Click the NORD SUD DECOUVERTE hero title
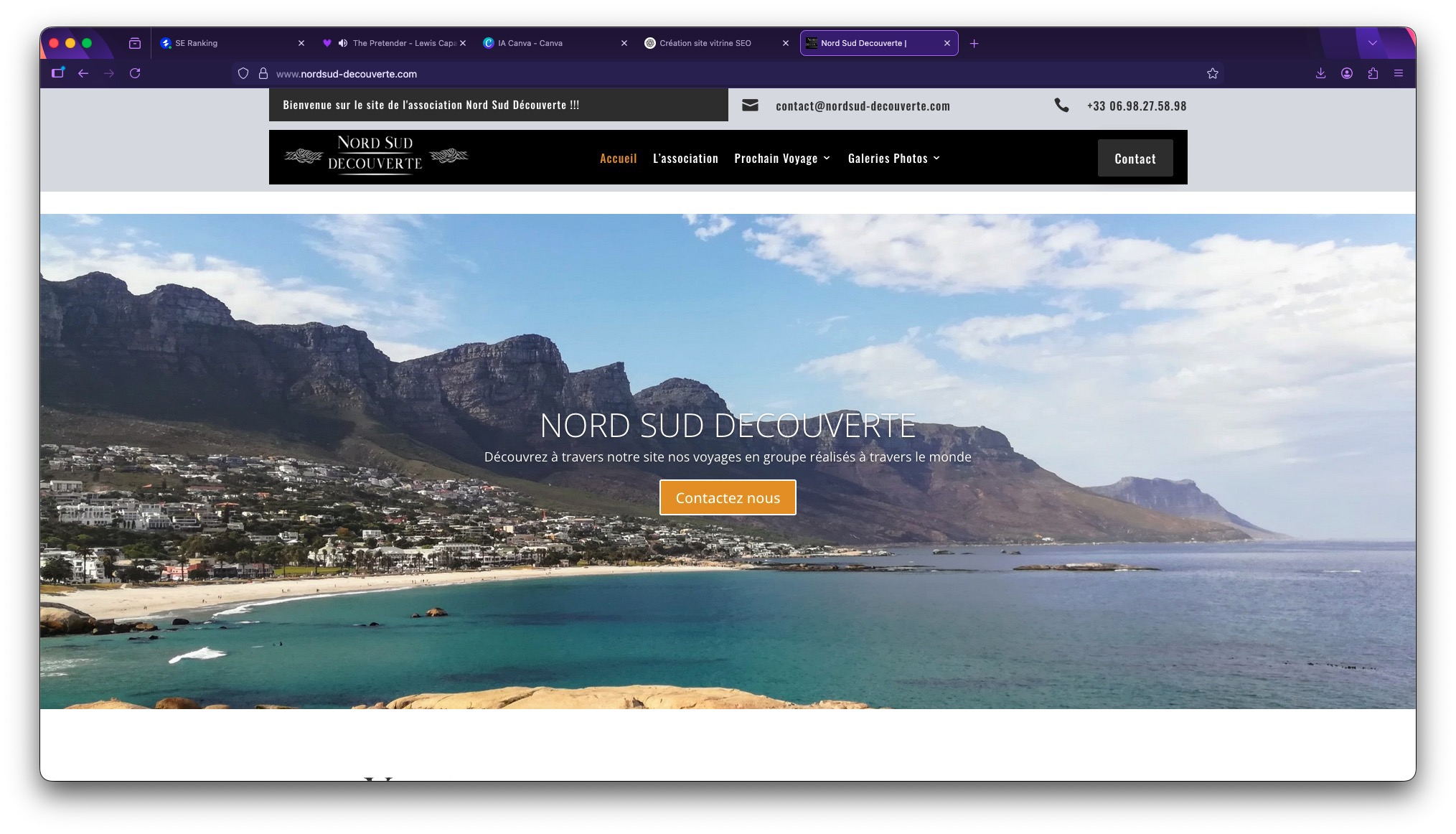 [x=728, y=426]
